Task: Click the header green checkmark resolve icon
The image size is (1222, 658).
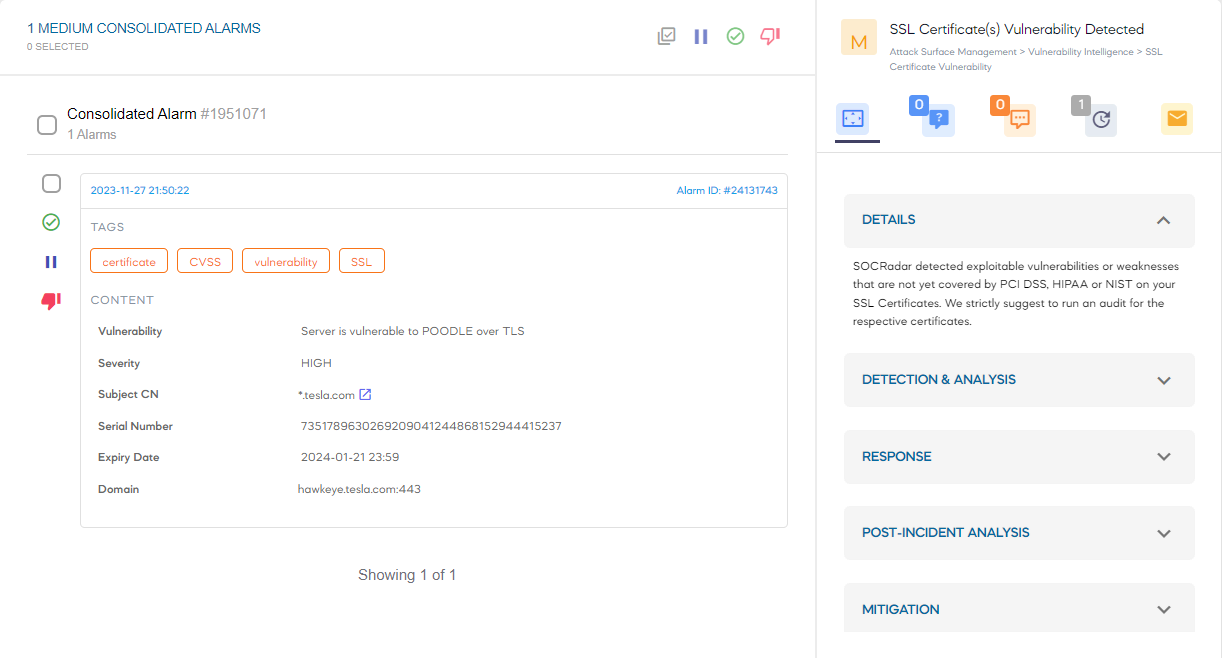Action: [x=735, y=36]
